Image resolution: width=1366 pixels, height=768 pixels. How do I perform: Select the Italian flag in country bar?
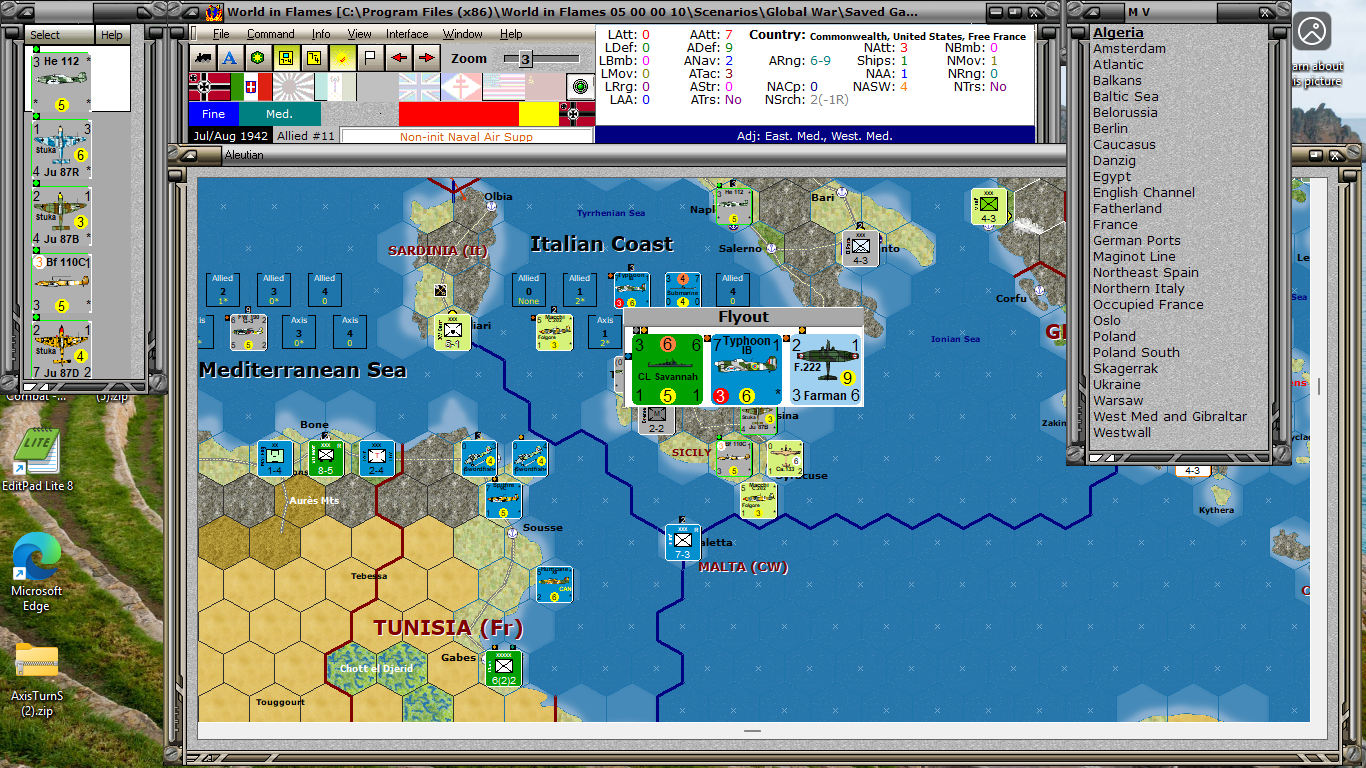click(251, 87)
